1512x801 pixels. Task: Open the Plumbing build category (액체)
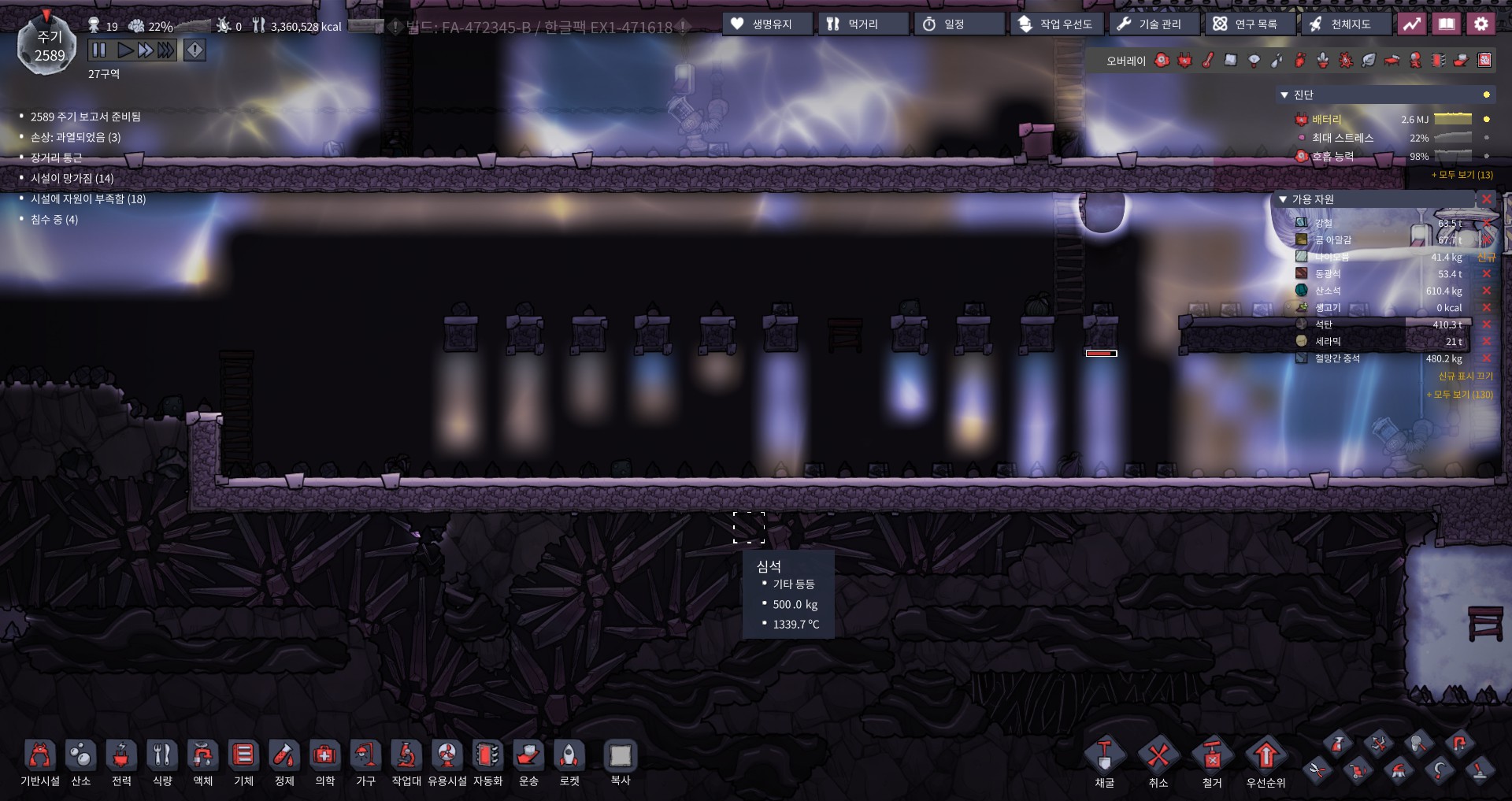(x=203, y=762)
